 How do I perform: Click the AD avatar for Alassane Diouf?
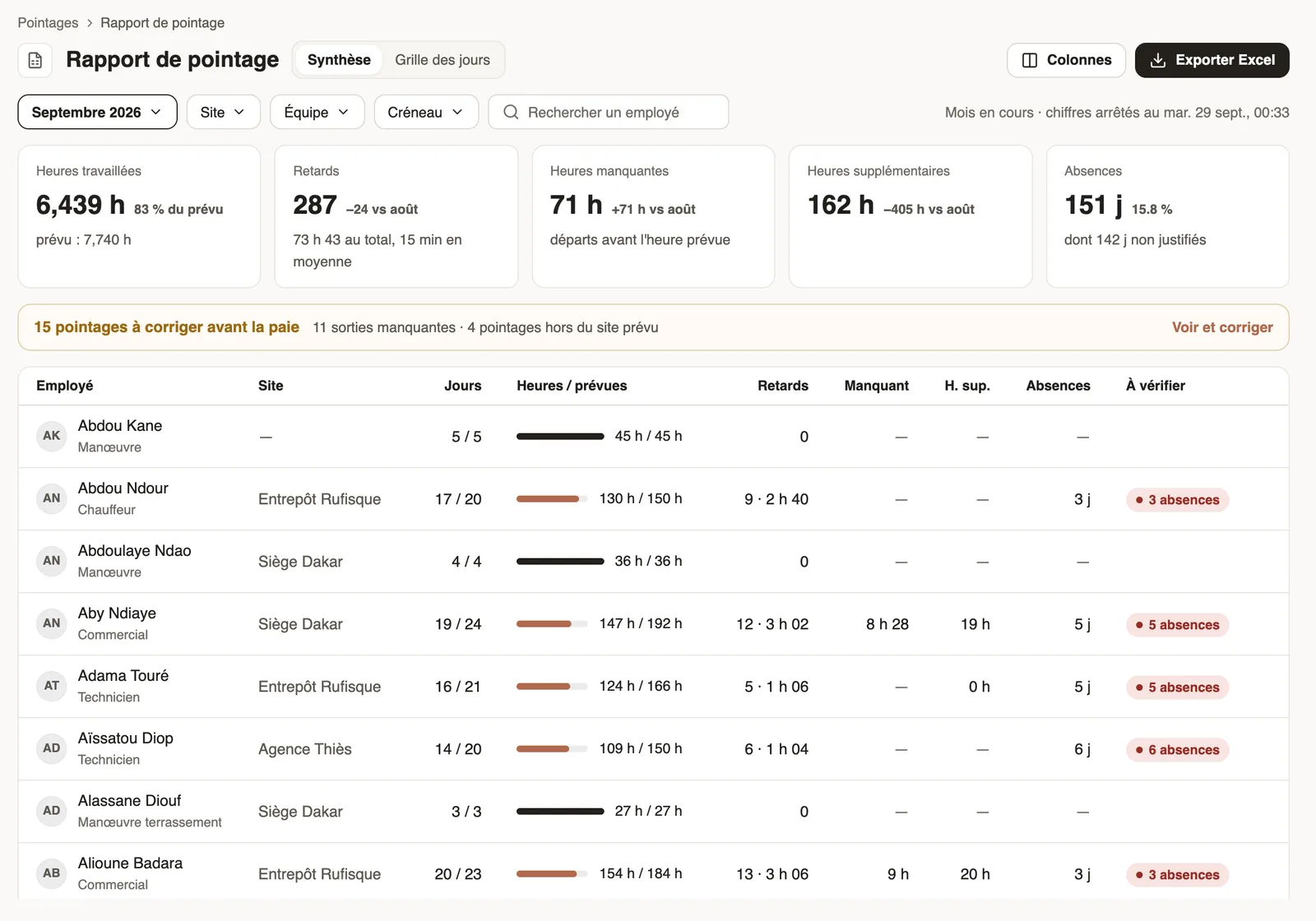[52, 811]
